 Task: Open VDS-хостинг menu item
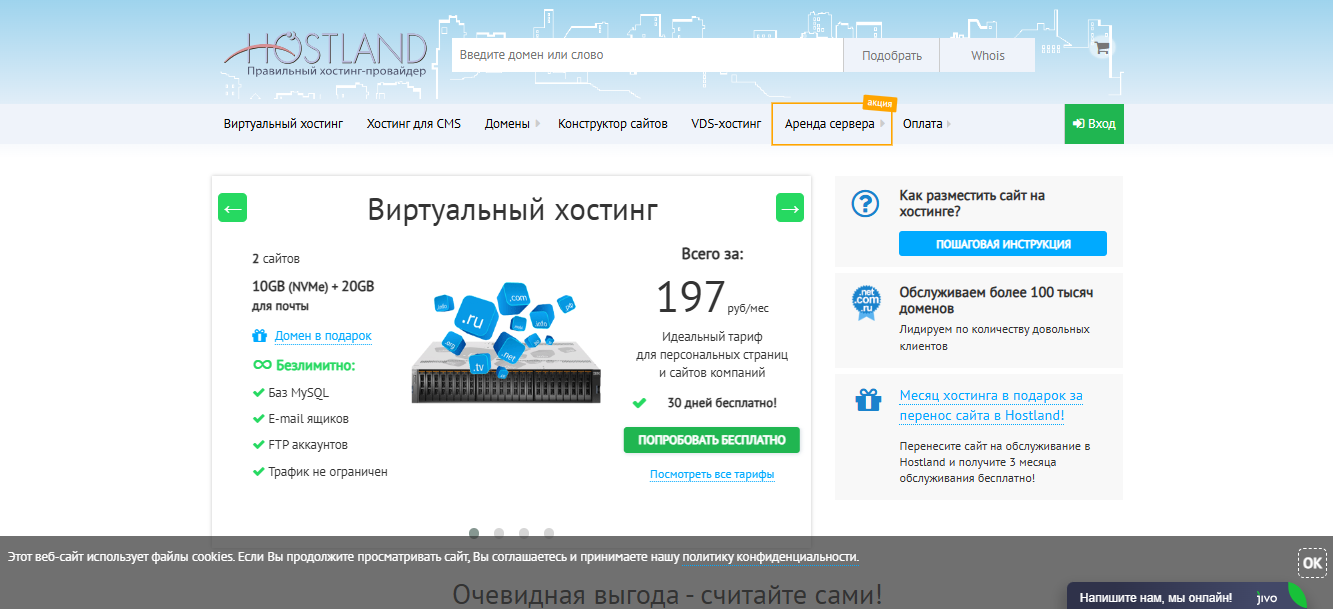726,124
